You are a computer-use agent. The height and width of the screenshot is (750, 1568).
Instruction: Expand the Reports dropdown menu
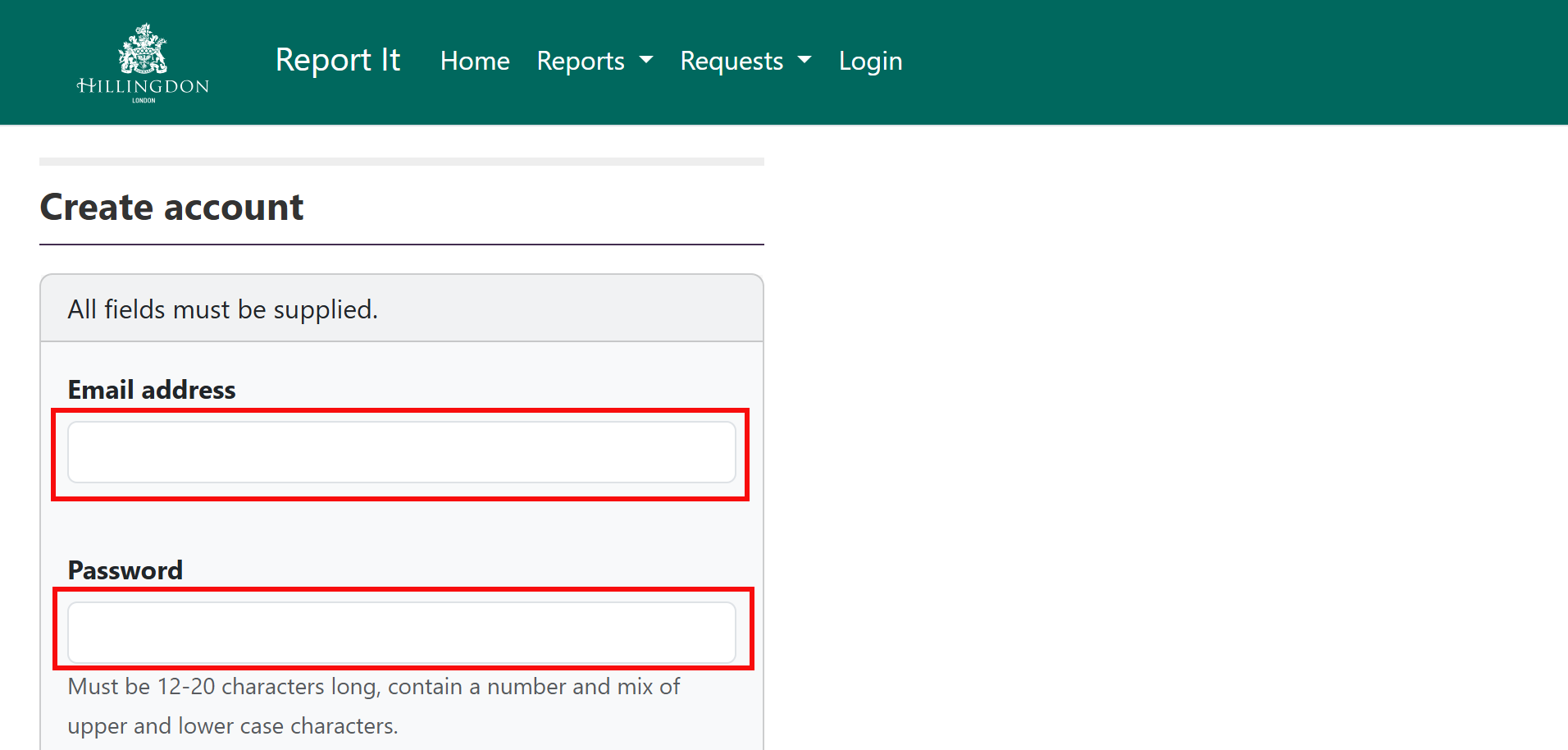pyautogui.click(x=595, y=61)
